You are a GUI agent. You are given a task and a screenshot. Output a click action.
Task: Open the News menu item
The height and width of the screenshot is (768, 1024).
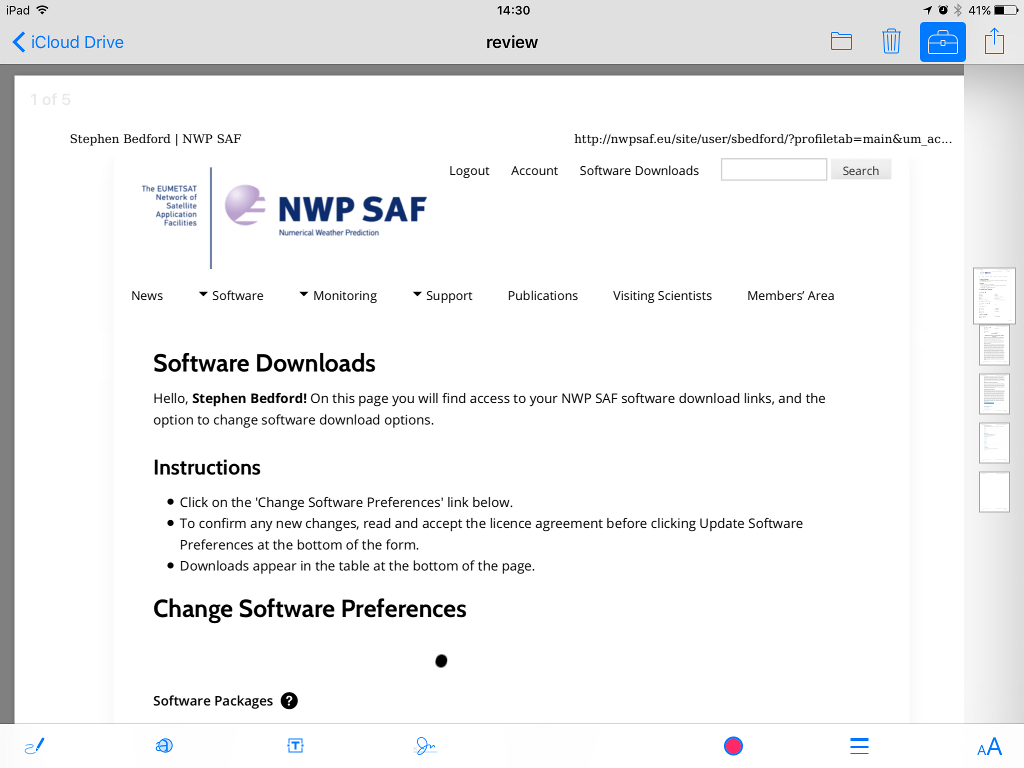tap(147, 295)
